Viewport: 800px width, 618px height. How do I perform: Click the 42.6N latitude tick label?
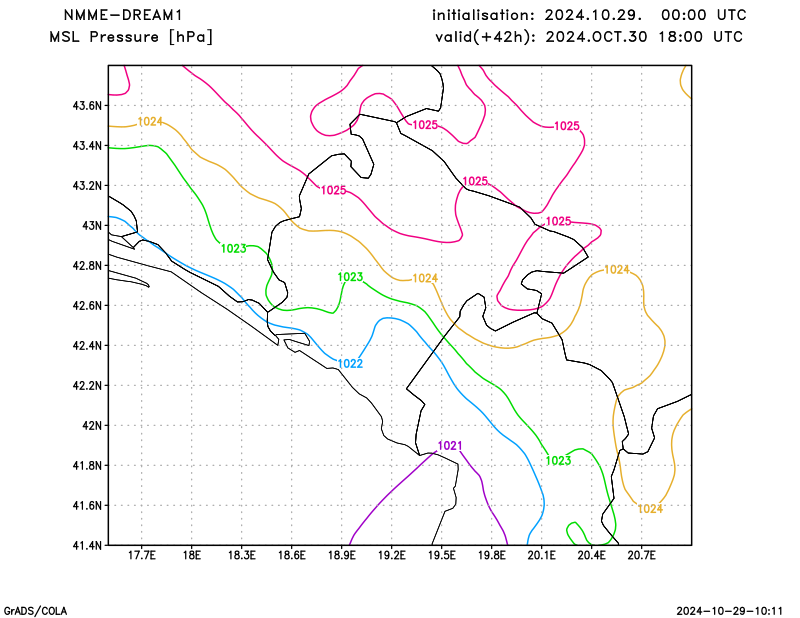[x=87, y=306]
